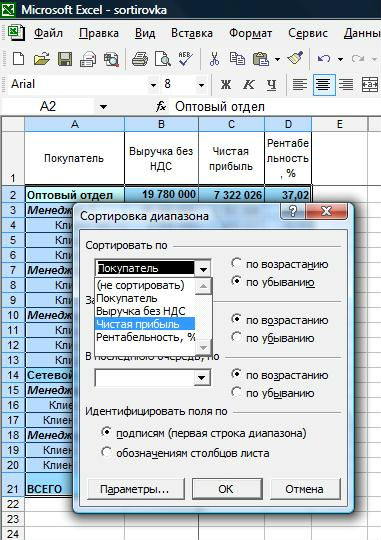
Task: Run spell check ABC icon
Action: [186, 59]
